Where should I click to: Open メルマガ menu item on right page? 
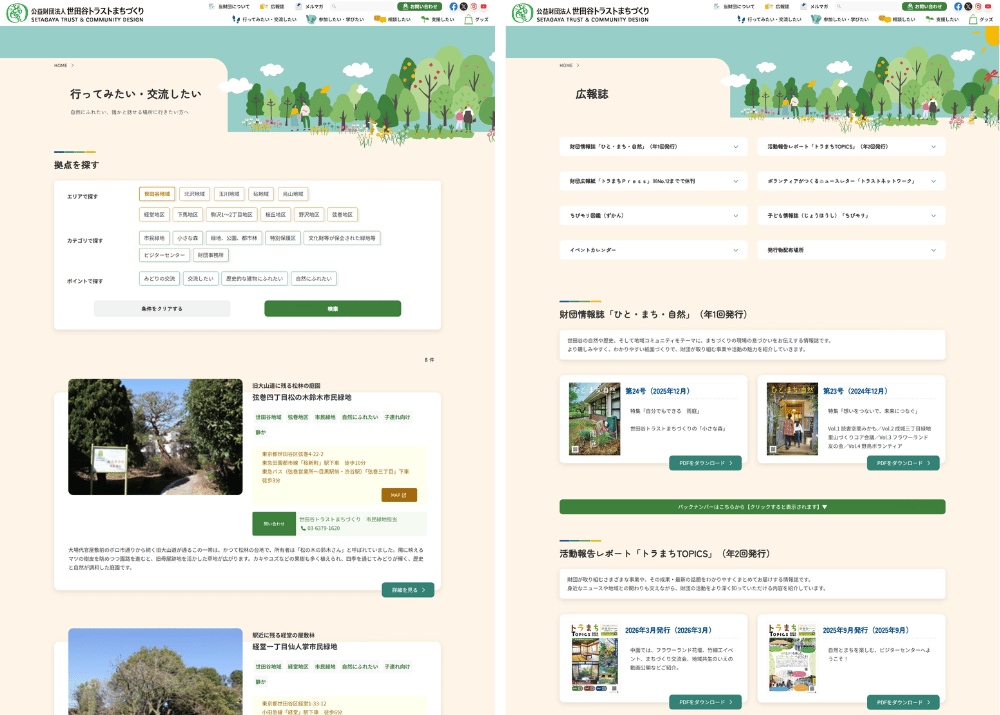click(813, 6)
